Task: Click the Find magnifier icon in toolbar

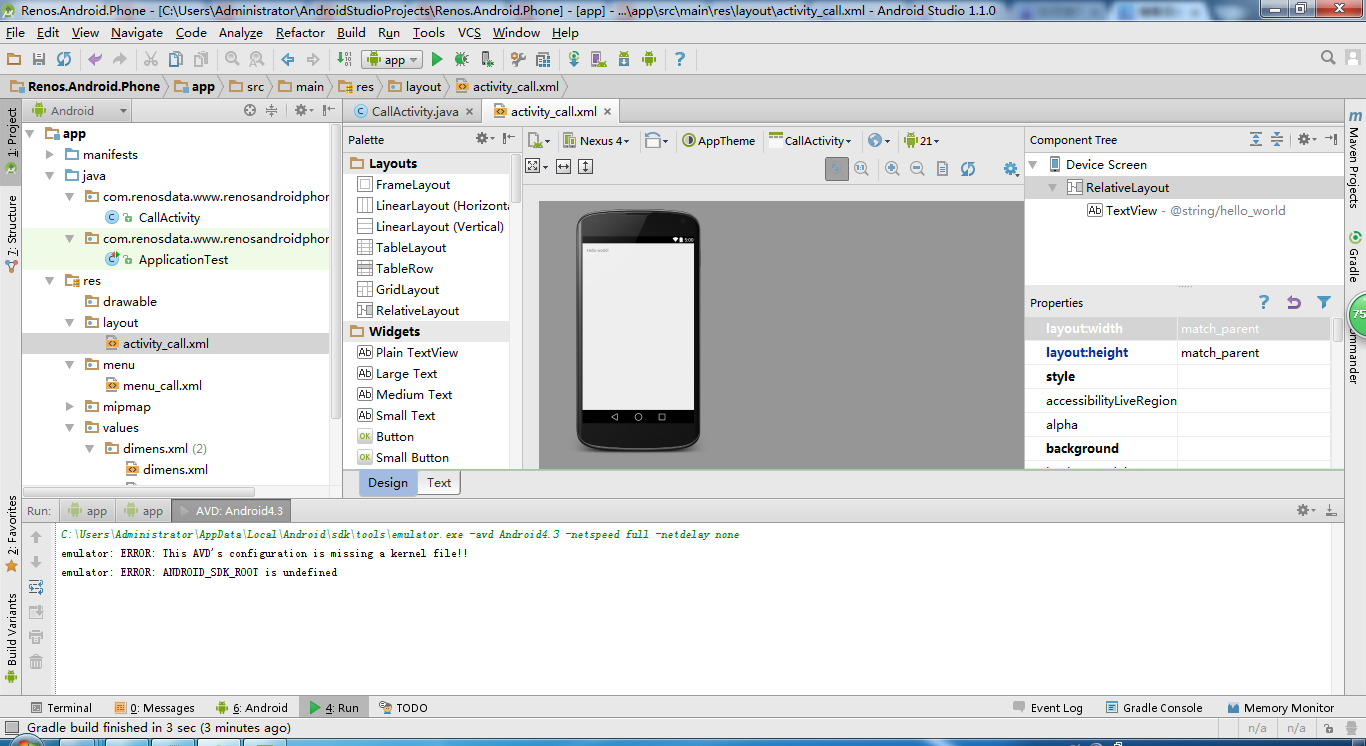Action: point(232,60)
